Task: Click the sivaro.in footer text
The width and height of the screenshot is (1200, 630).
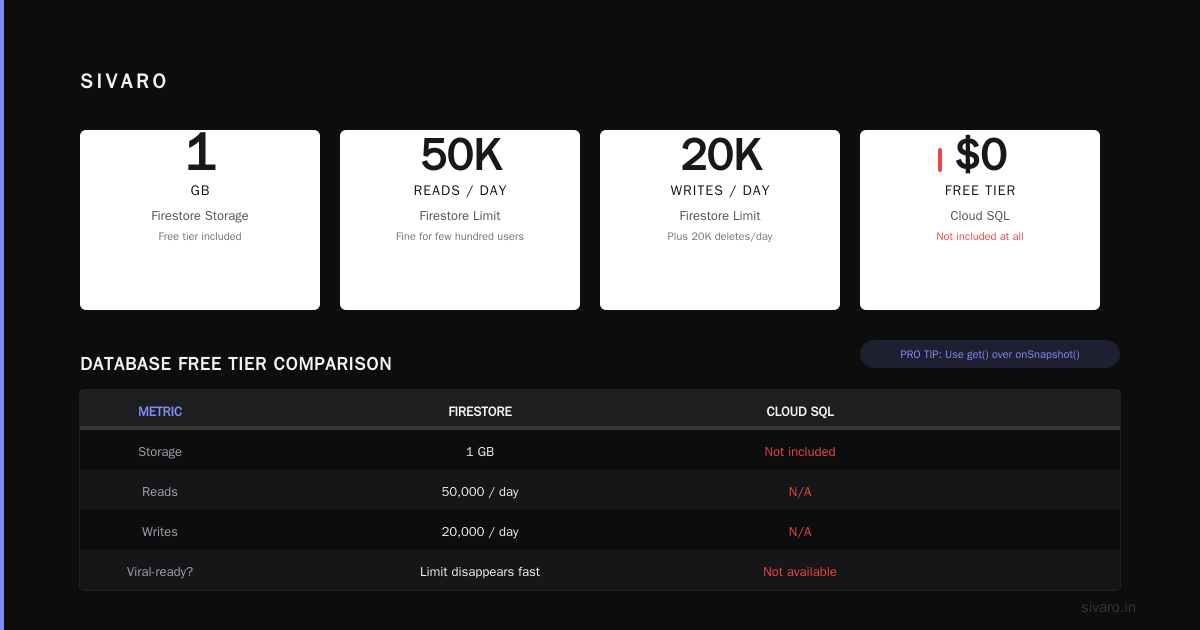Action: [x=1108, y=607]
